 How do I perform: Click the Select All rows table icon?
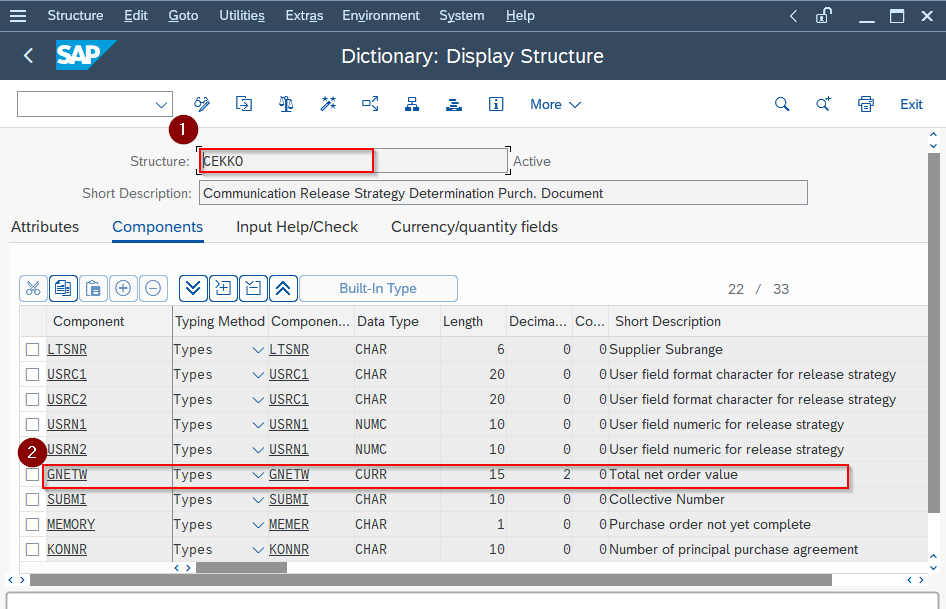point(223,289)
